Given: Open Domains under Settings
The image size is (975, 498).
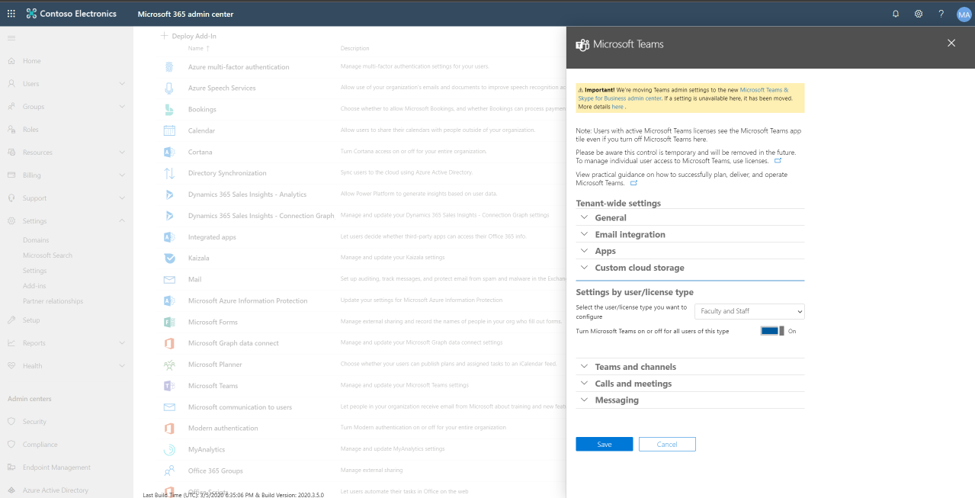Looking at the screenshot, I should pyautogui.click(x=36, y=240).
